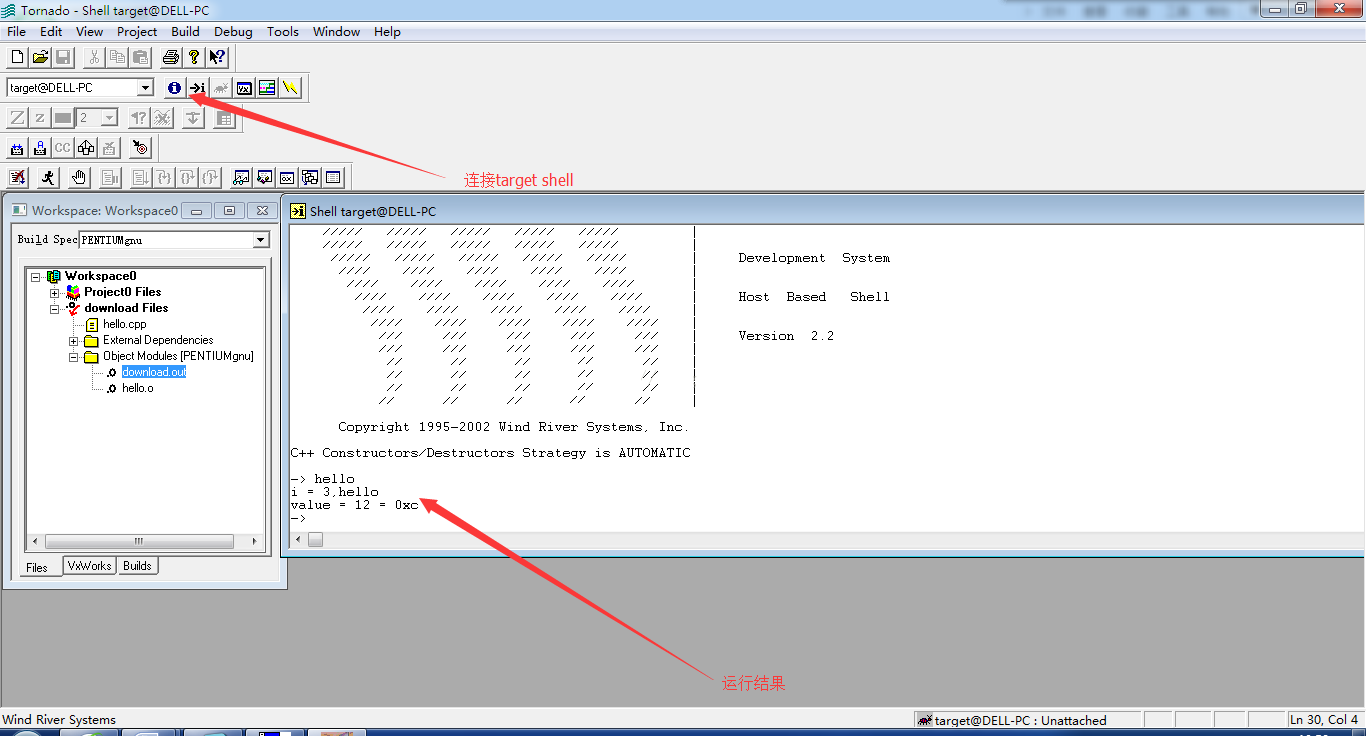The width and height of the screenshot is (1366, 736).
Task: Click the yellow question mark About icon
Action: (194, 57)
